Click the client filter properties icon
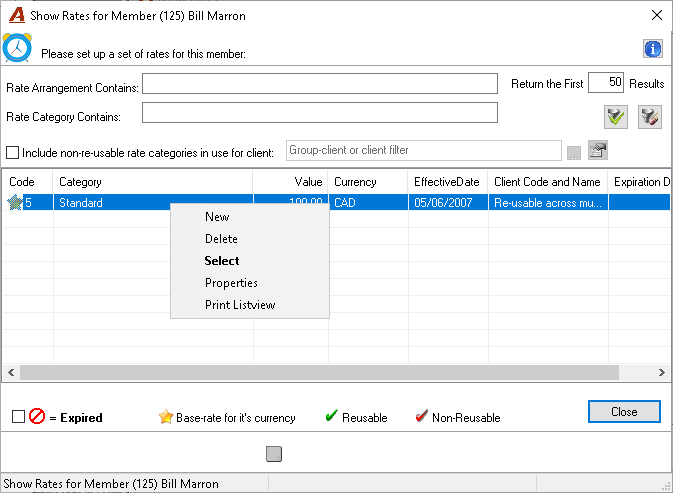The image size is (673, 493). pyautogui.click(x=597, y=150)
